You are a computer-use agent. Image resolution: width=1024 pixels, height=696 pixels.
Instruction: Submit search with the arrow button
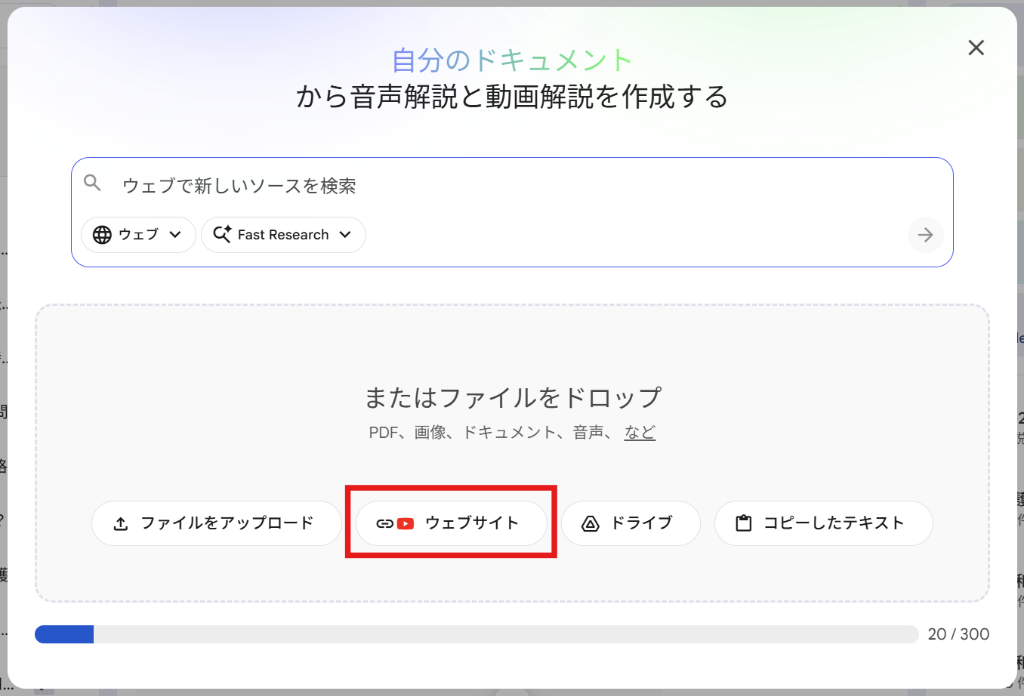tap(925, 235)
